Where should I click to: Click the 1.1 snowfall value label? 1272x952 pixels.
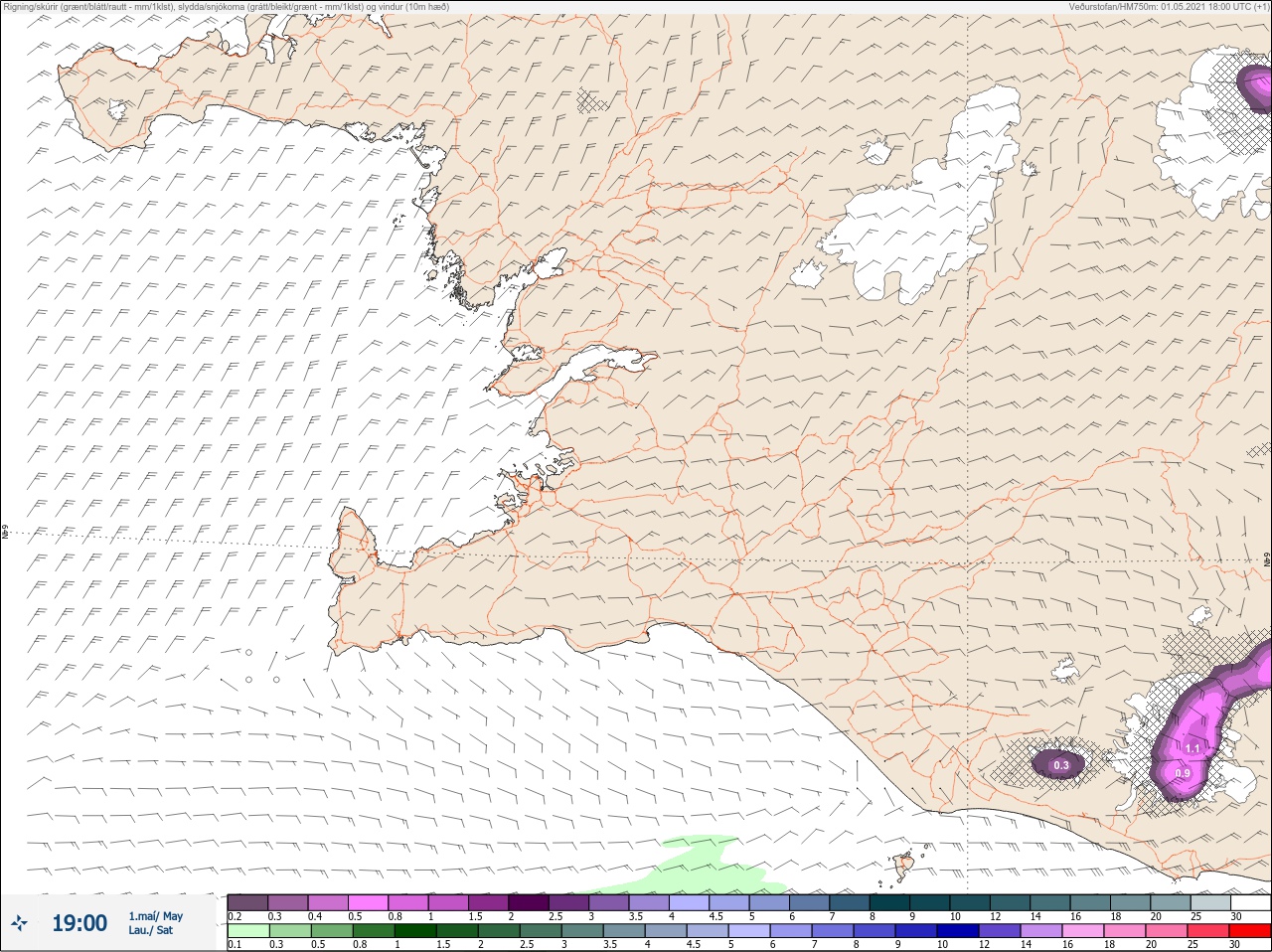[1193, 748]
